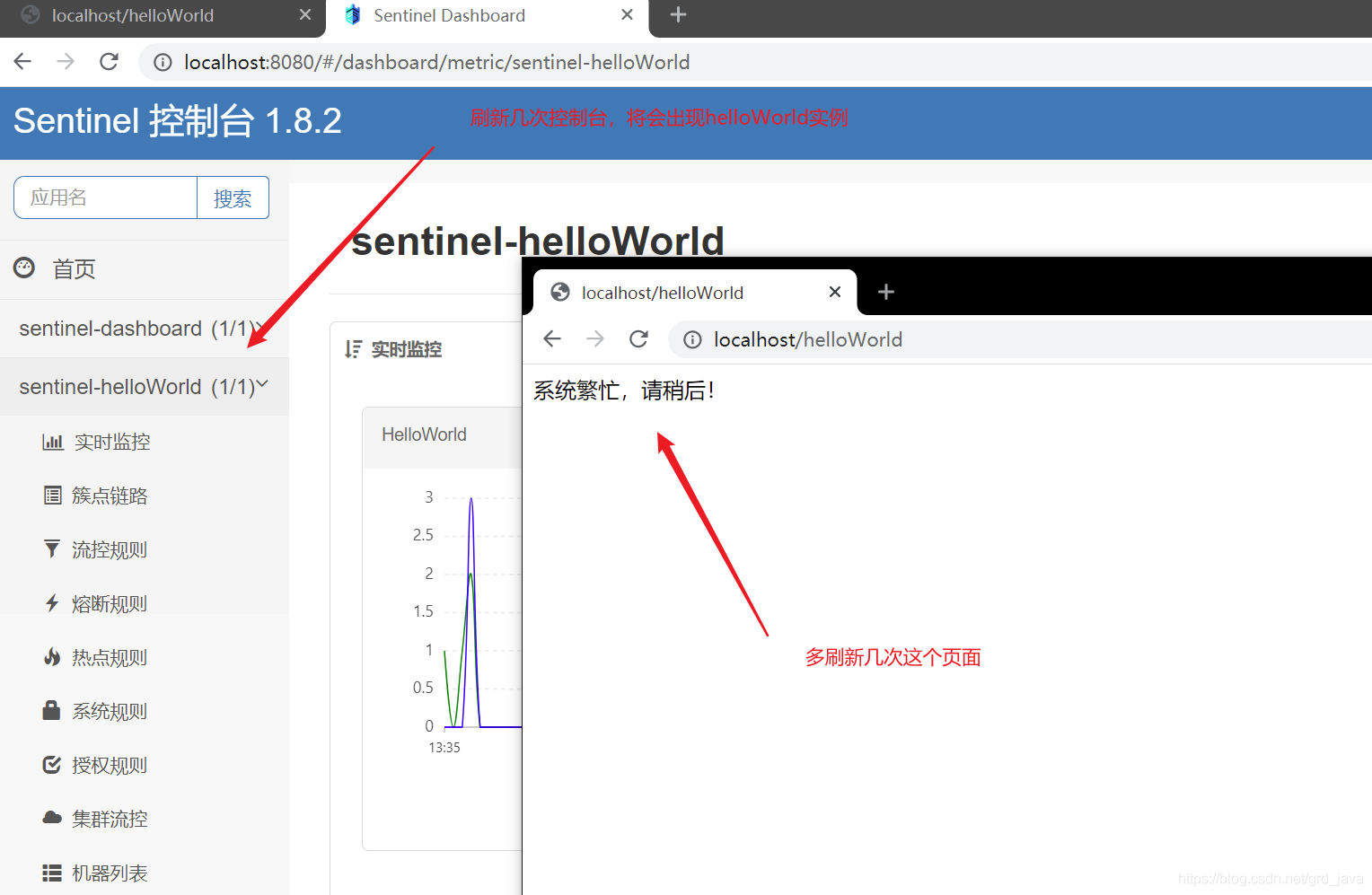Click the sort icon beside 实时监控 heading
Viewport: 1372px width, 895px height.
tap(353, 349)
